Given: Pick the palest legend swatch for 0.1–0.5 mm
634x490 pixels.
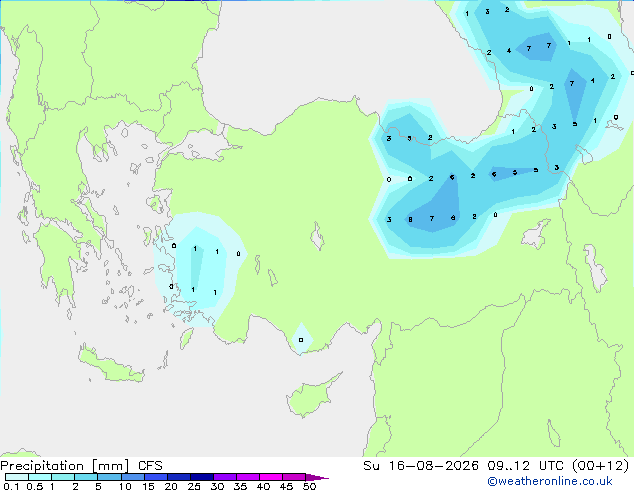Looking at the screenshot, I should [17, 477].
